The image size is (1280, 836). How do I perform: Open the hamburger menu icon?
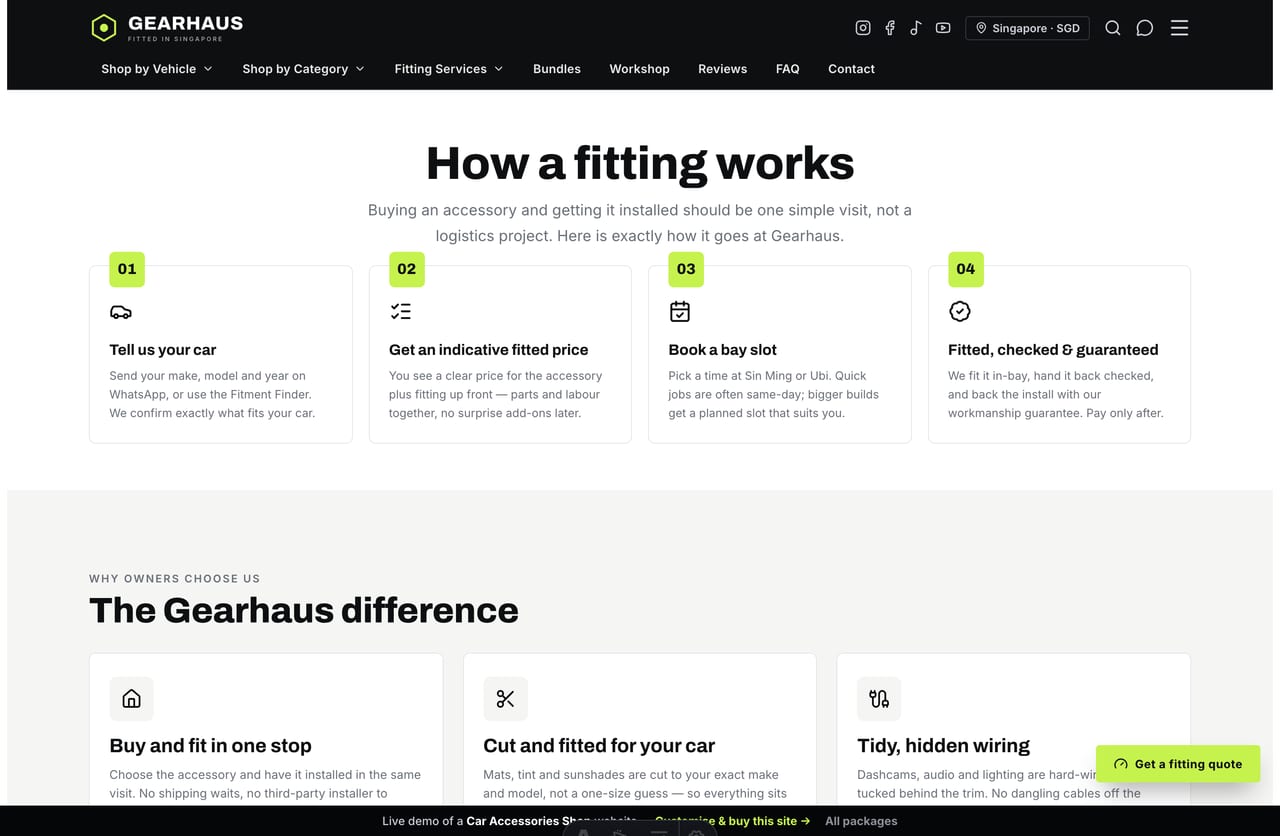click(1180, 28)
